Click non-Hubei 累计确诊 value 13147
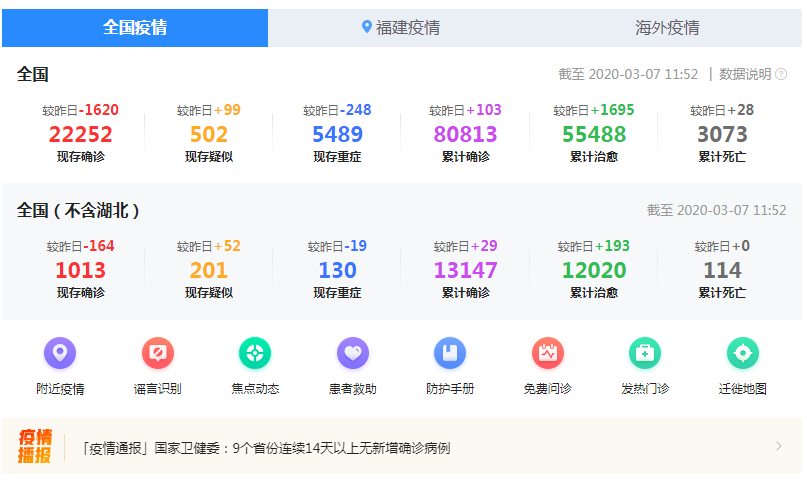Screen dimensions: 807x482 pos(465,271)
